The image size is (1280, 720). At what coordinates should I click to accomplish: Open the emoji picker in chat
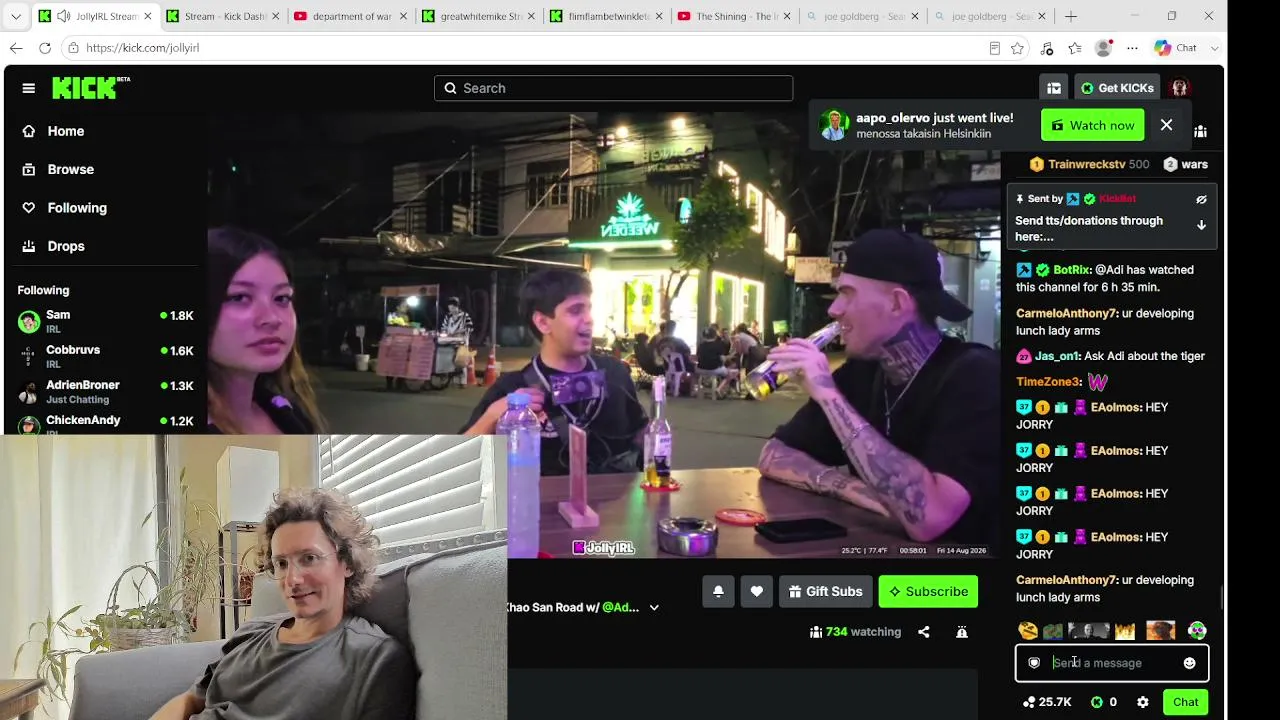tap(1189, 663)
